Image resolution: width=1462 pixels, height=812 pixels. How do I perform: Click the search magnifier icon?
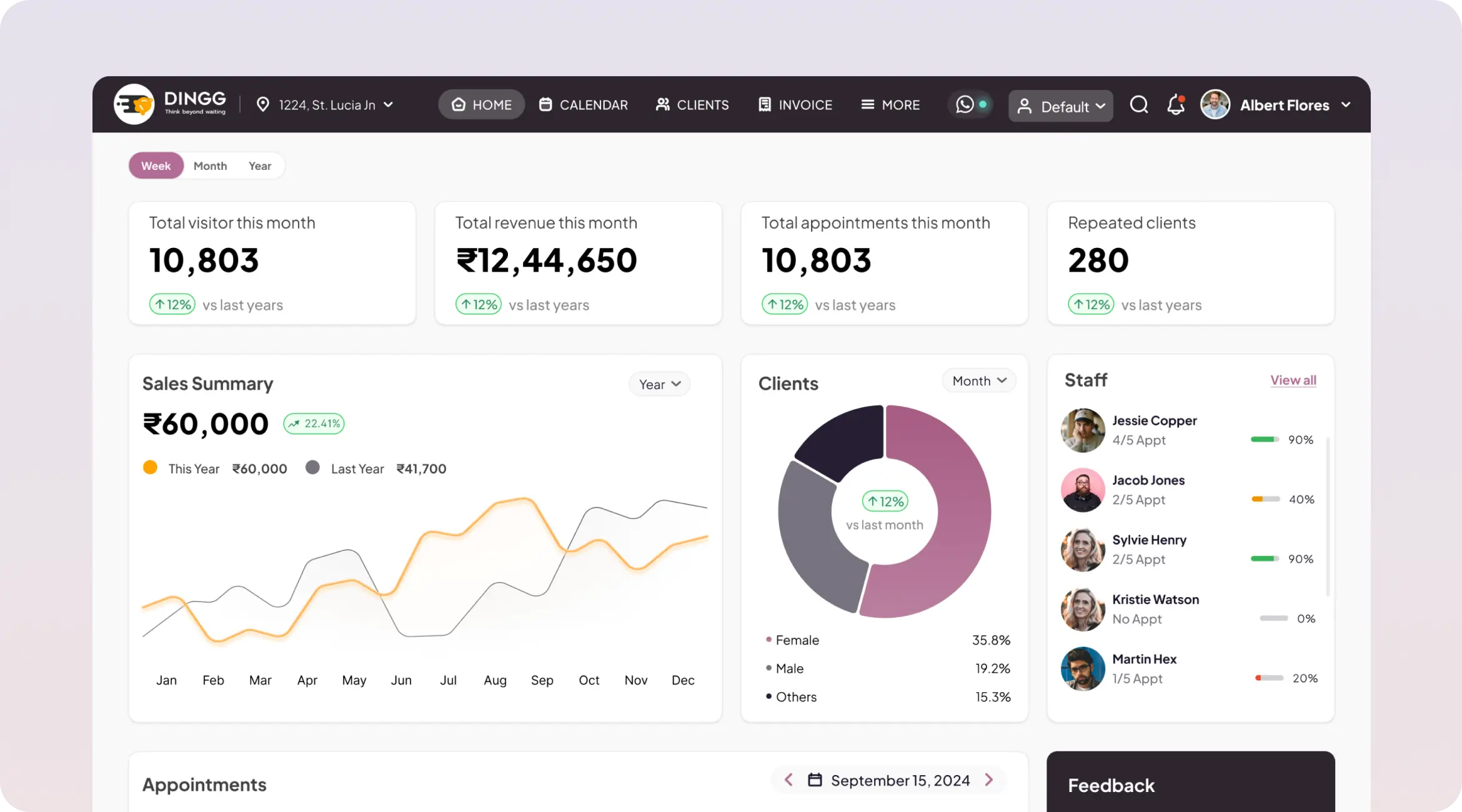coord(1139,104)
